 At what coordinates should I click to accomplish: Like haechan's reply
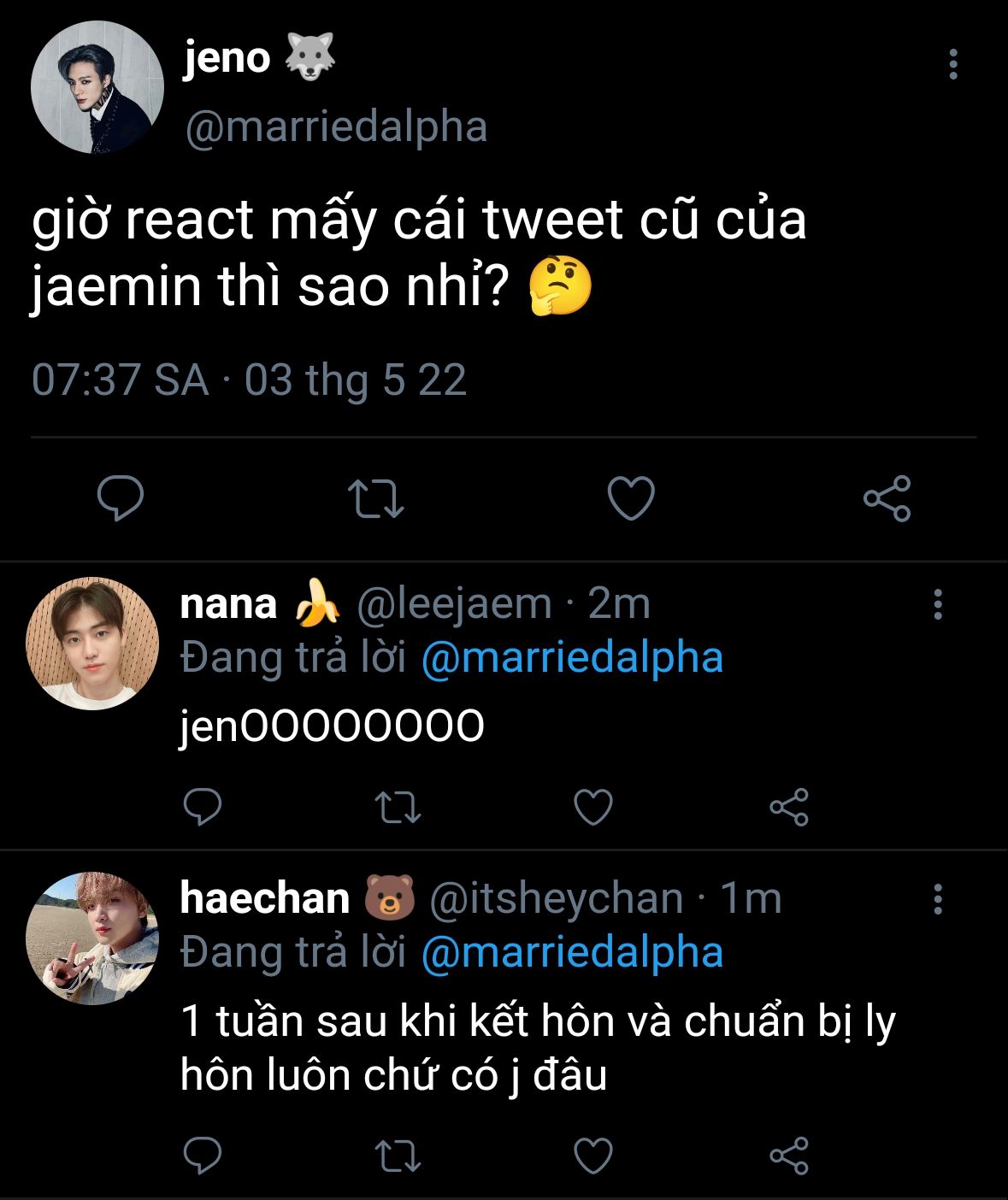(x=593, y=1156)
